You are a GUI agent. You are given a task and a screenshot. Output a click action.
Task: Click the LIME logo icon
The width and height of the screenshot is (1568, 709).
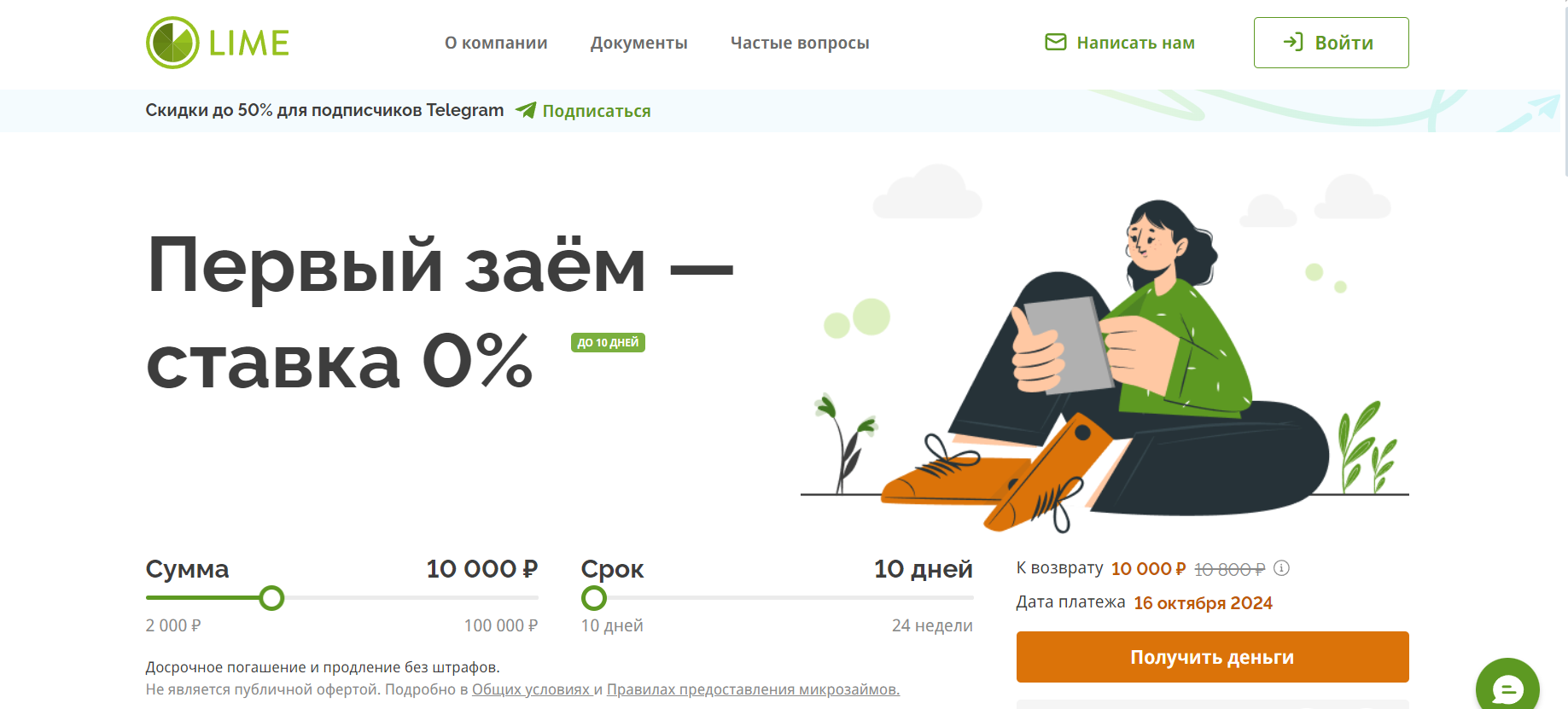tap(172, 43)
